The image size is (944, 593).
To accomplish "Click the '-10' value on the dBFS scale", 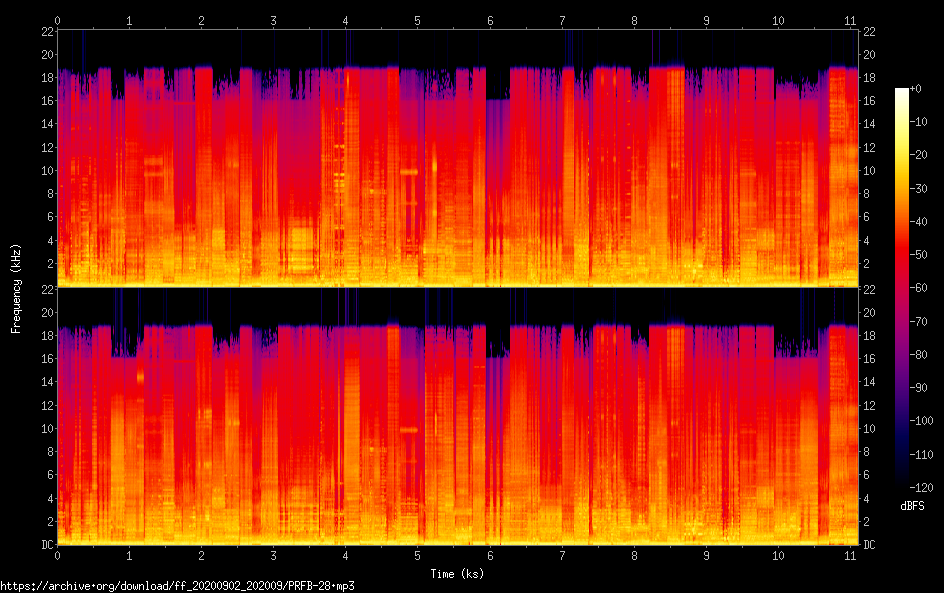I will (x=918, y=122).
